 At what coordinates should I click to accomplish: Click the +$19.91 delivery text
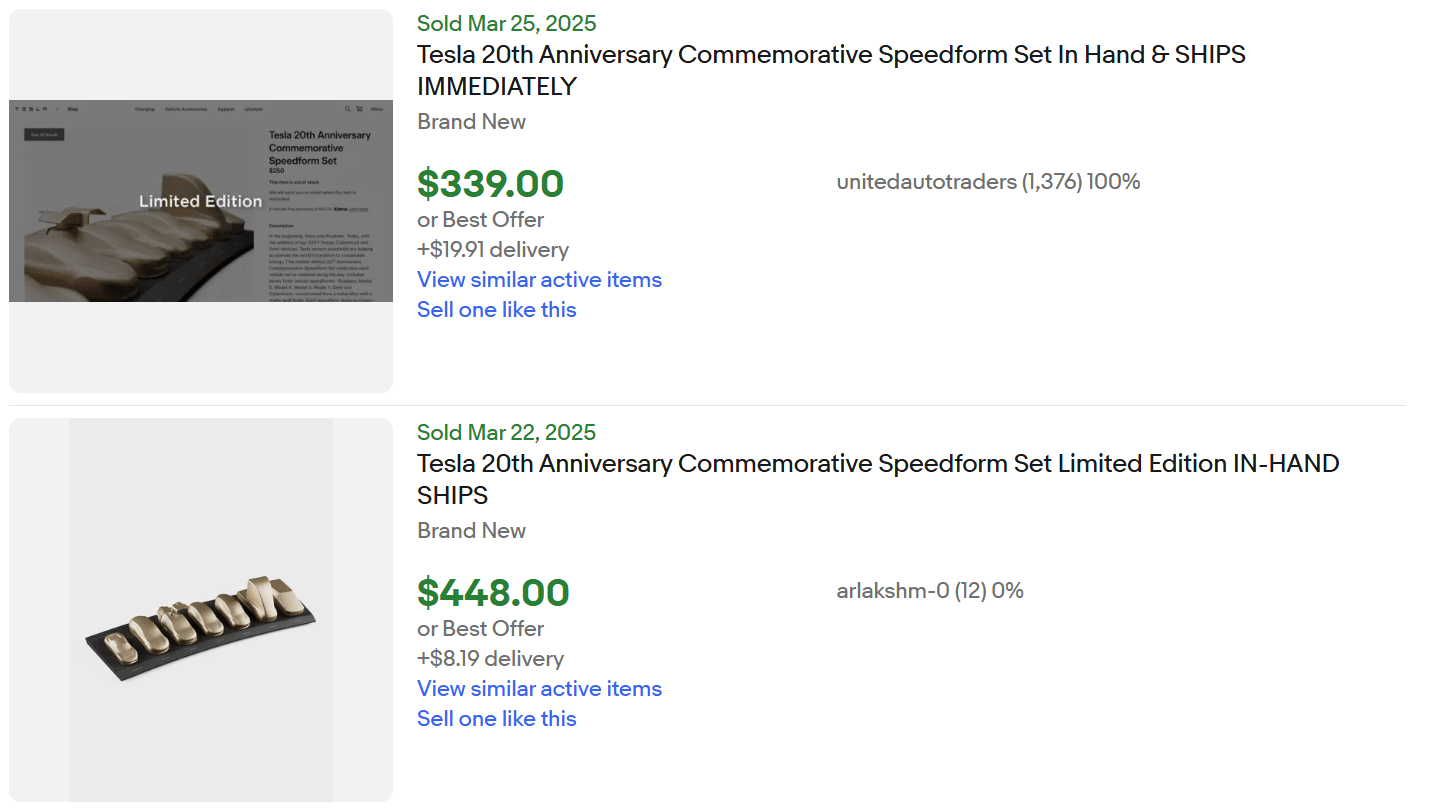point(493,250)
